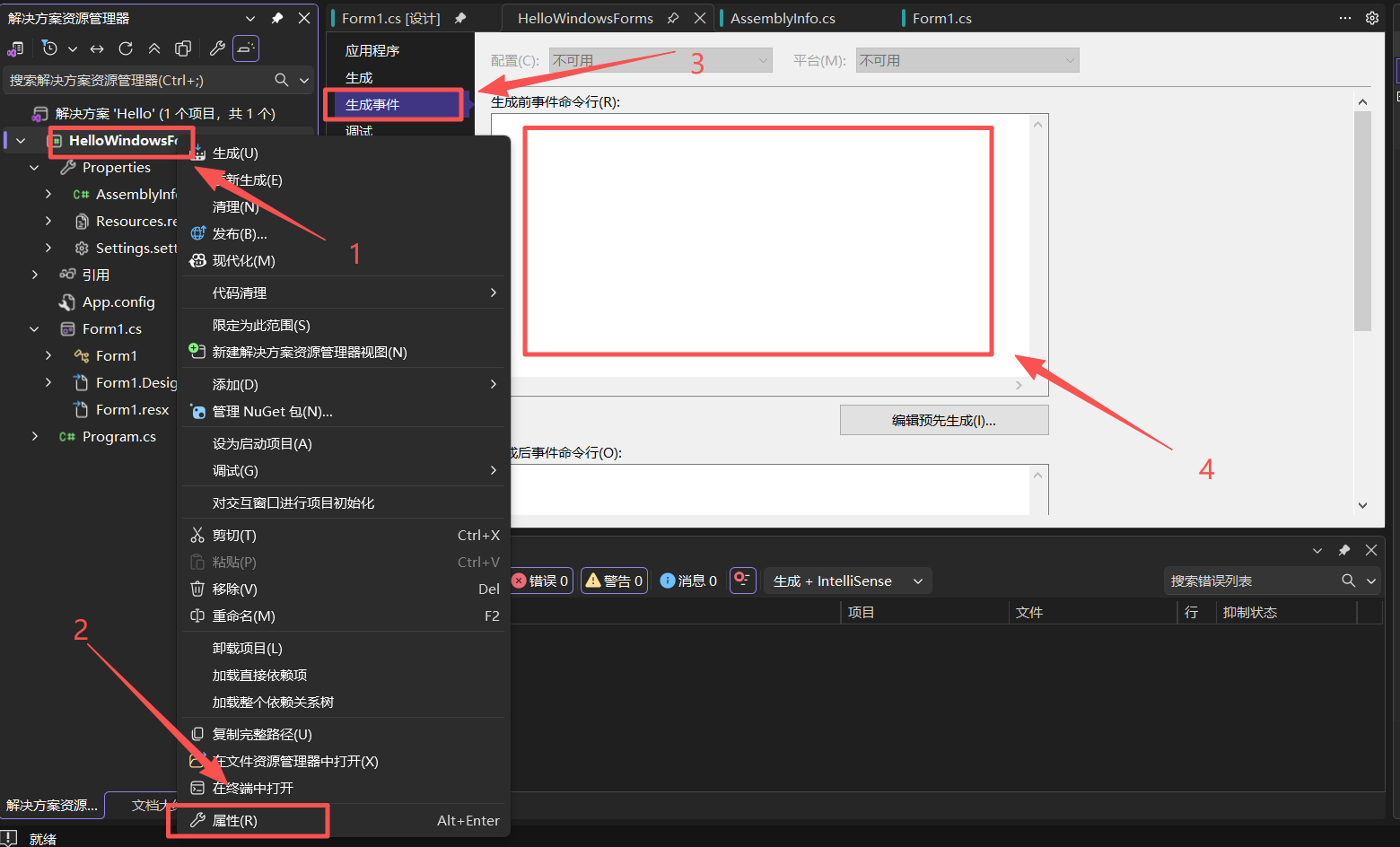
Task: Close the HelloWindowsForms tab
Action: point(700,18)
